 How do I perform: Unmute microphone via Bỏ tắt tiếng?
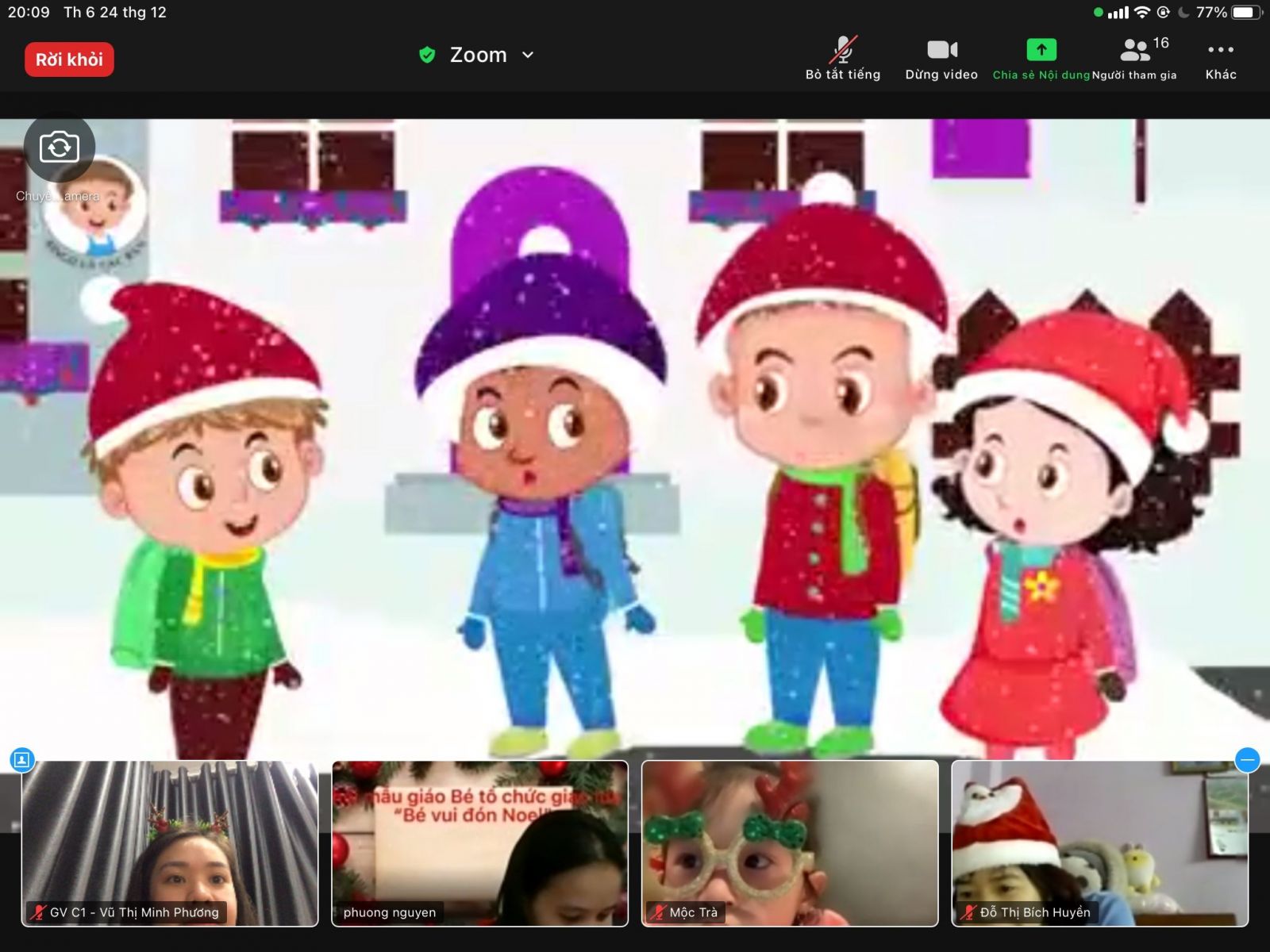[842, 59]
